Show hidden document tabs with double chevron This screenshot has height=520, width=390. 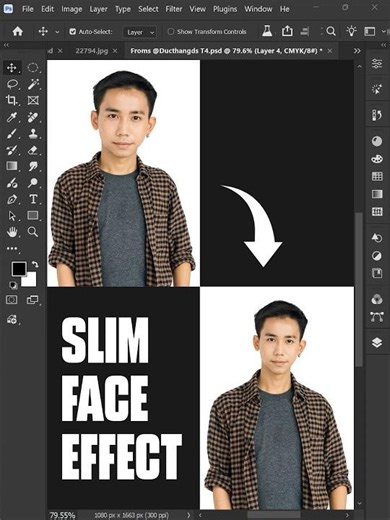(x=357, y=51)
